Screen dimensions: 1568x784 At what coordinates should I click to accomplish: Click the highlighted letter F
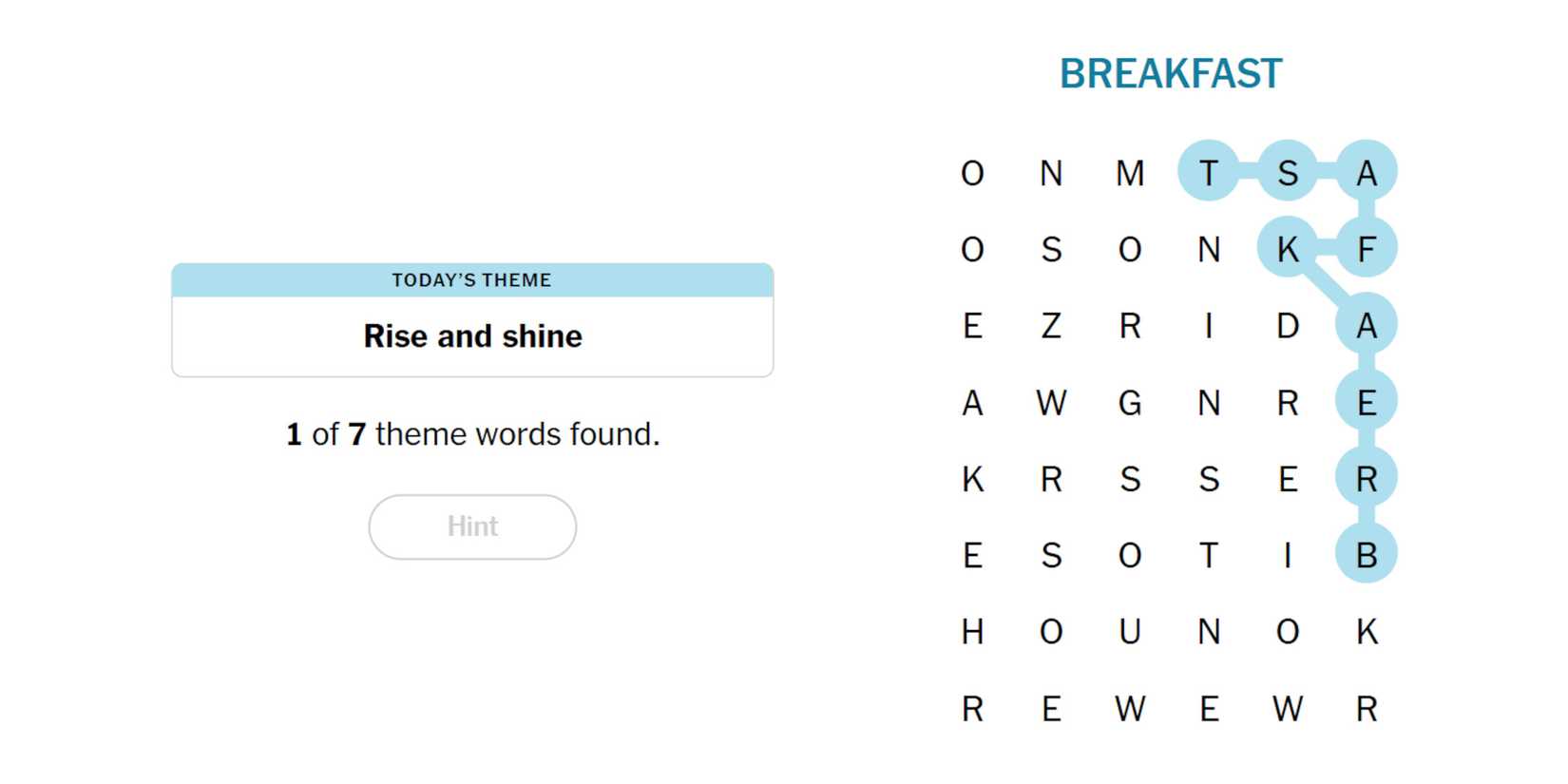(x=1366, y=249)
